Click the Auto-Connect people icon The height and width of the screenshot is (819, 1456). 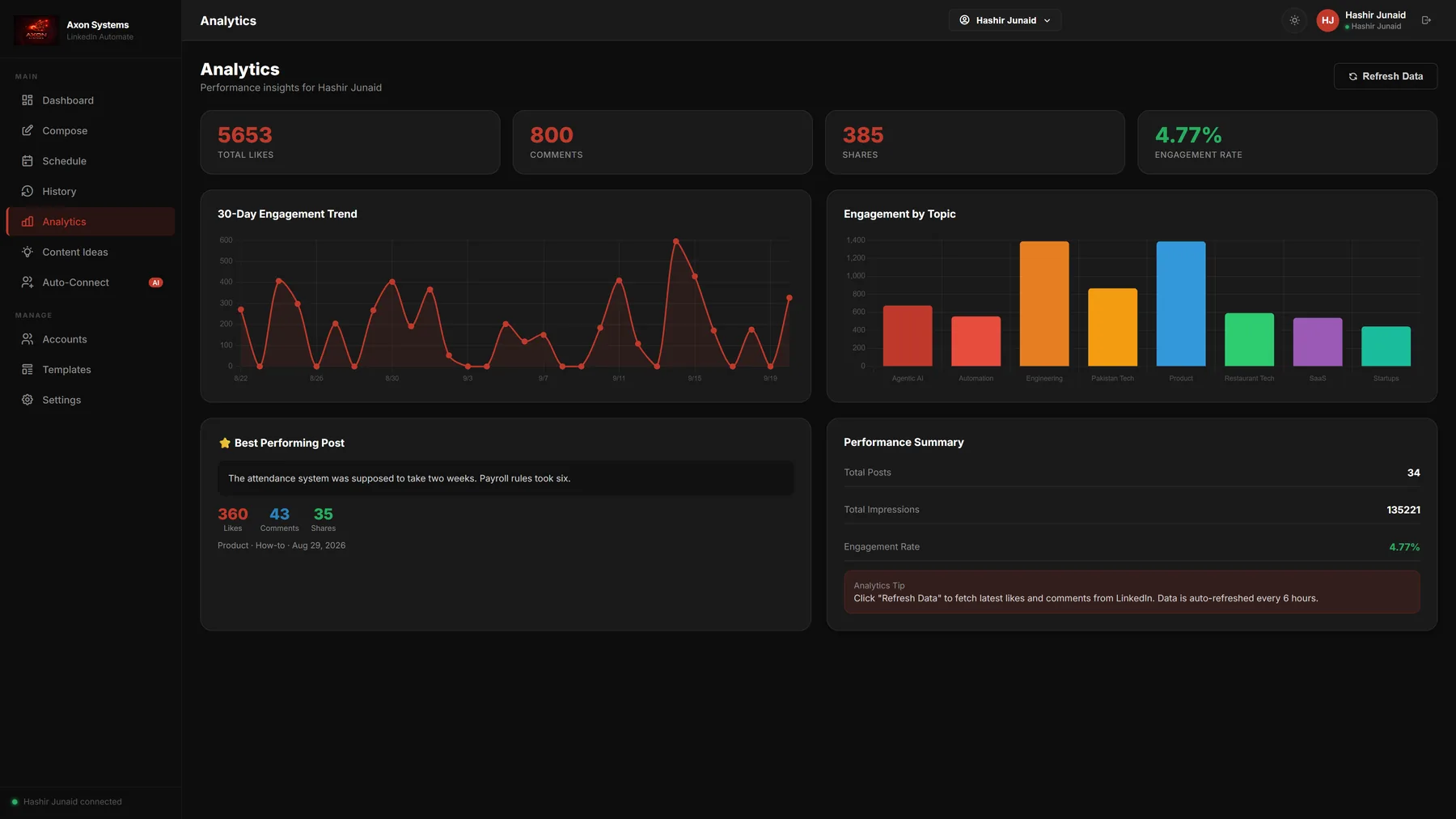(28, 282)
